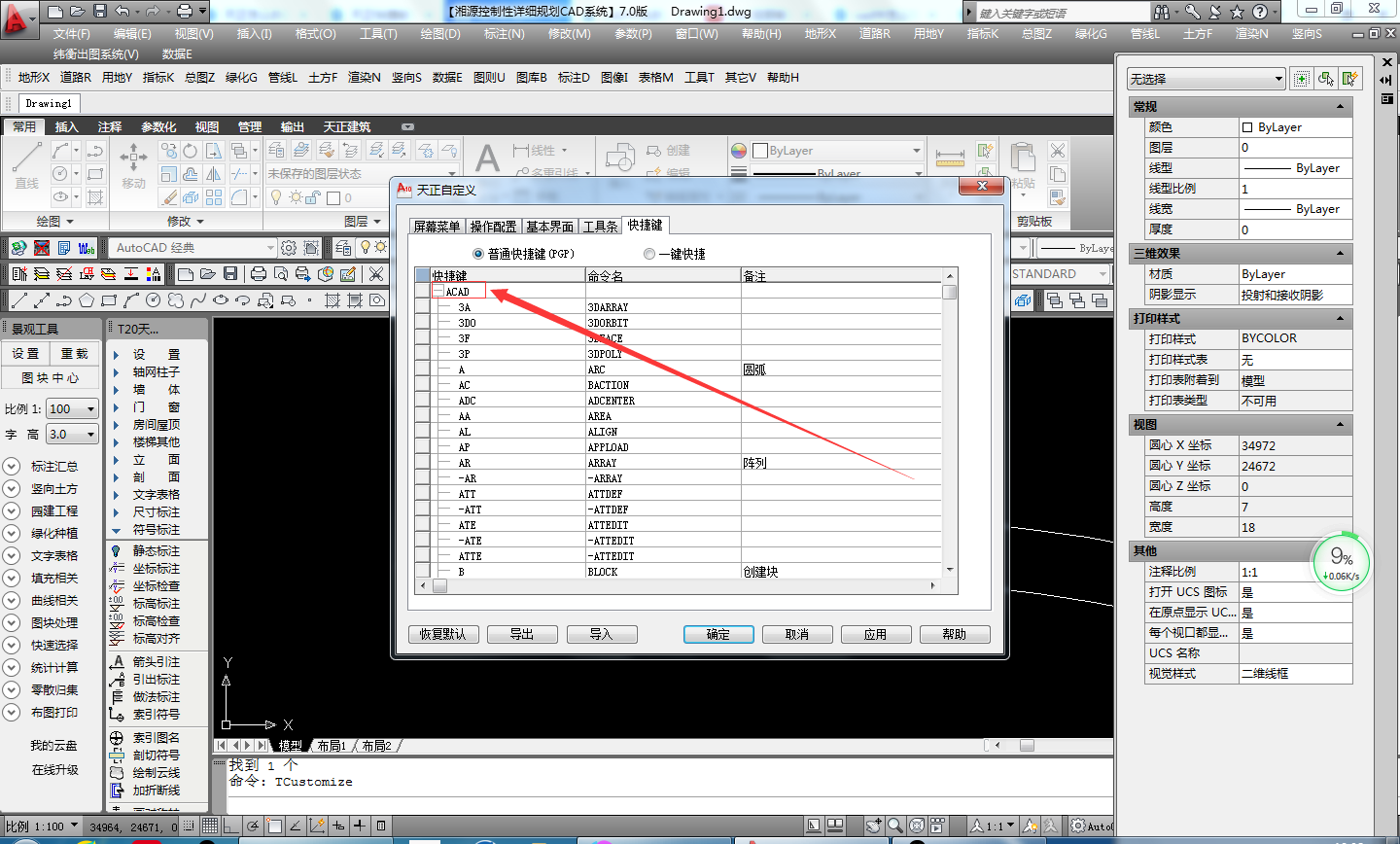This screenshot has height=844, width=1400.
Task: Select the revision cloud tool
Action: [x=176, y=300]
